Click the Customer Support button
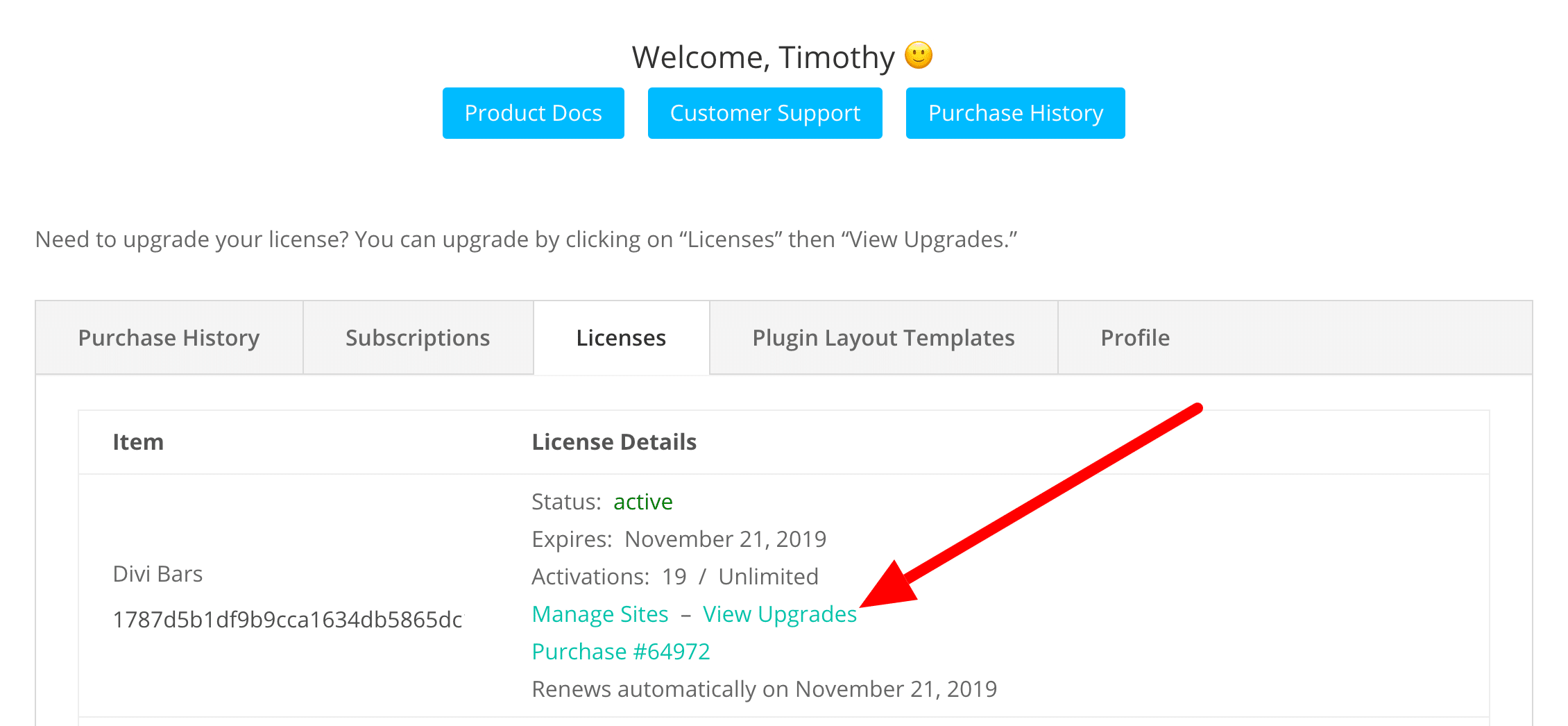Image resolution: width=1568 pixels, height=726 pixels. click(x=765, y=113)
